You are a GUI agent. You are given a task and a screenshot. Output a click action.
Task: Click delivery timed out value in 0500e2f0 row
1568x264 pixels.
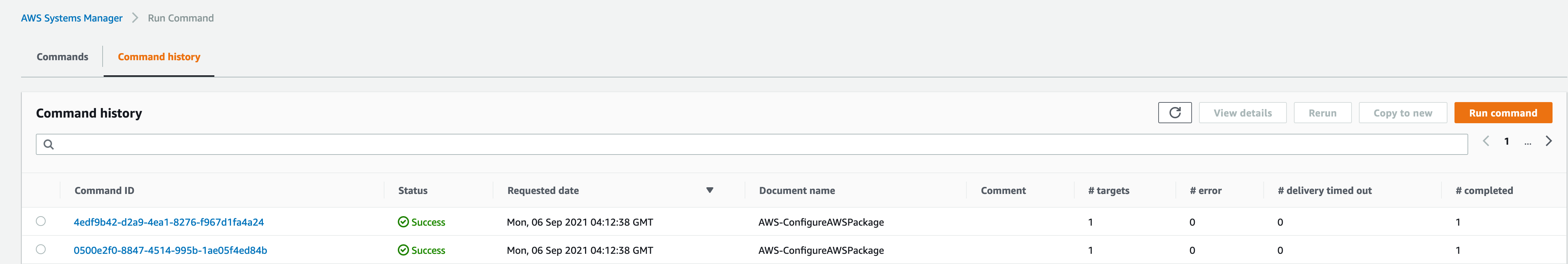1280,250
